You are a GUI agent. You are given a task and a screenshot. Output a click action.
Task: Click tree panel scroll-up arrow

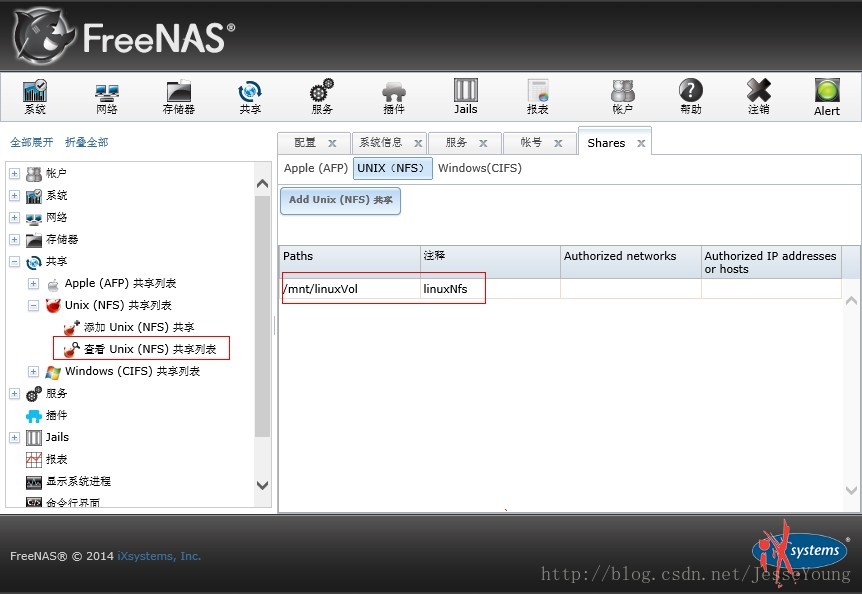(263, 184)
